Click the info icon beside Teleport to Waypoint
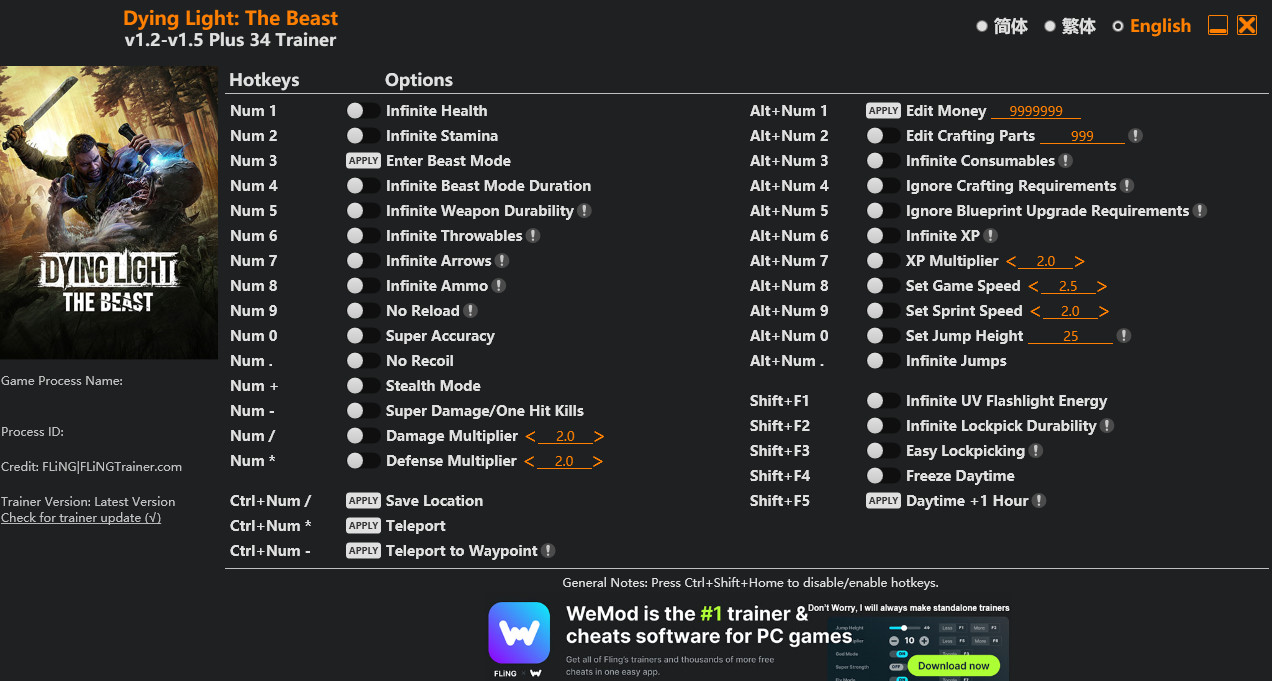Image resolution: width=1272 pixels, height=681 pixels. pos(548,551)
